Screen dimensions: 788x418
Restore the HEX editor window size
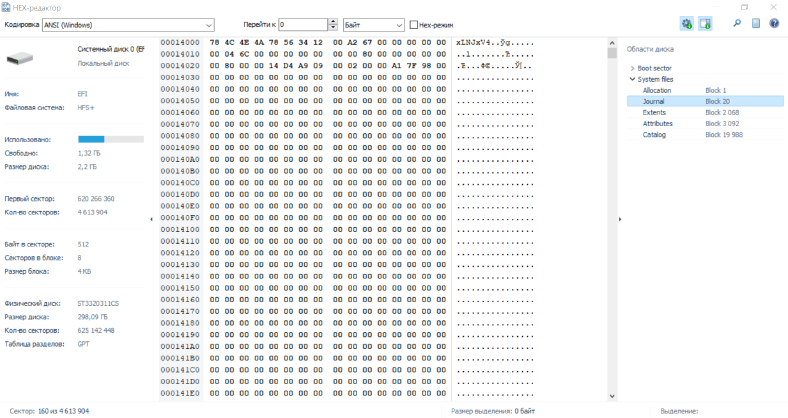coord(744,7)
